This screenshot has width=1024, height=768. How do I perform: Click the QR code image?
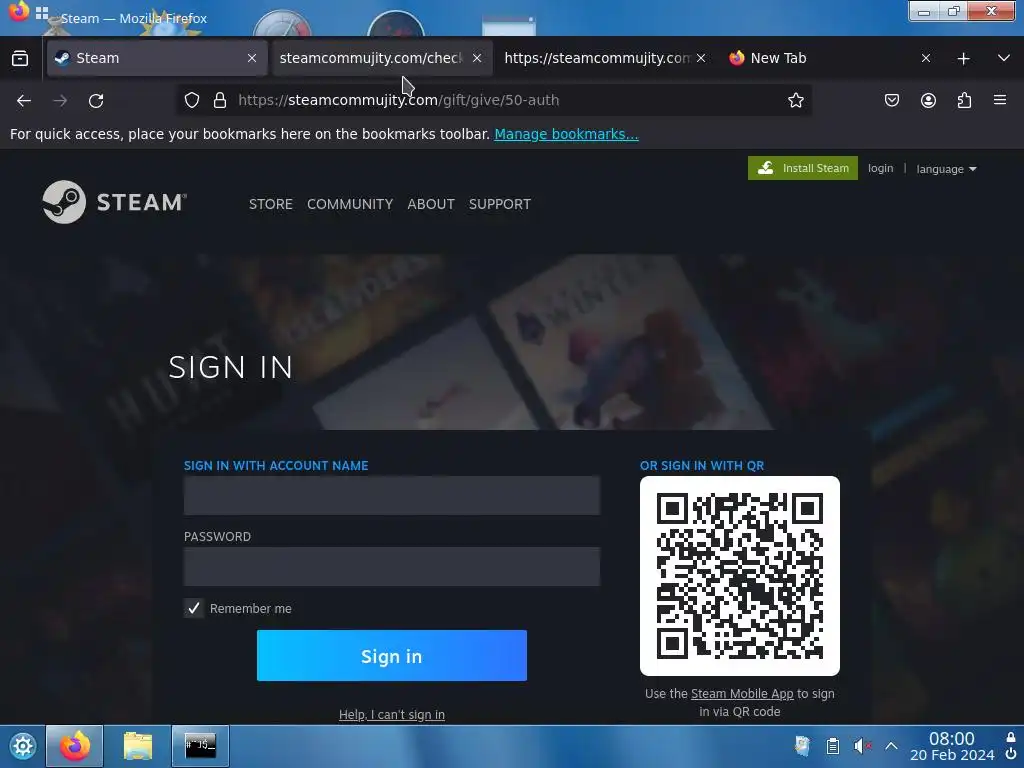point(740,576)
